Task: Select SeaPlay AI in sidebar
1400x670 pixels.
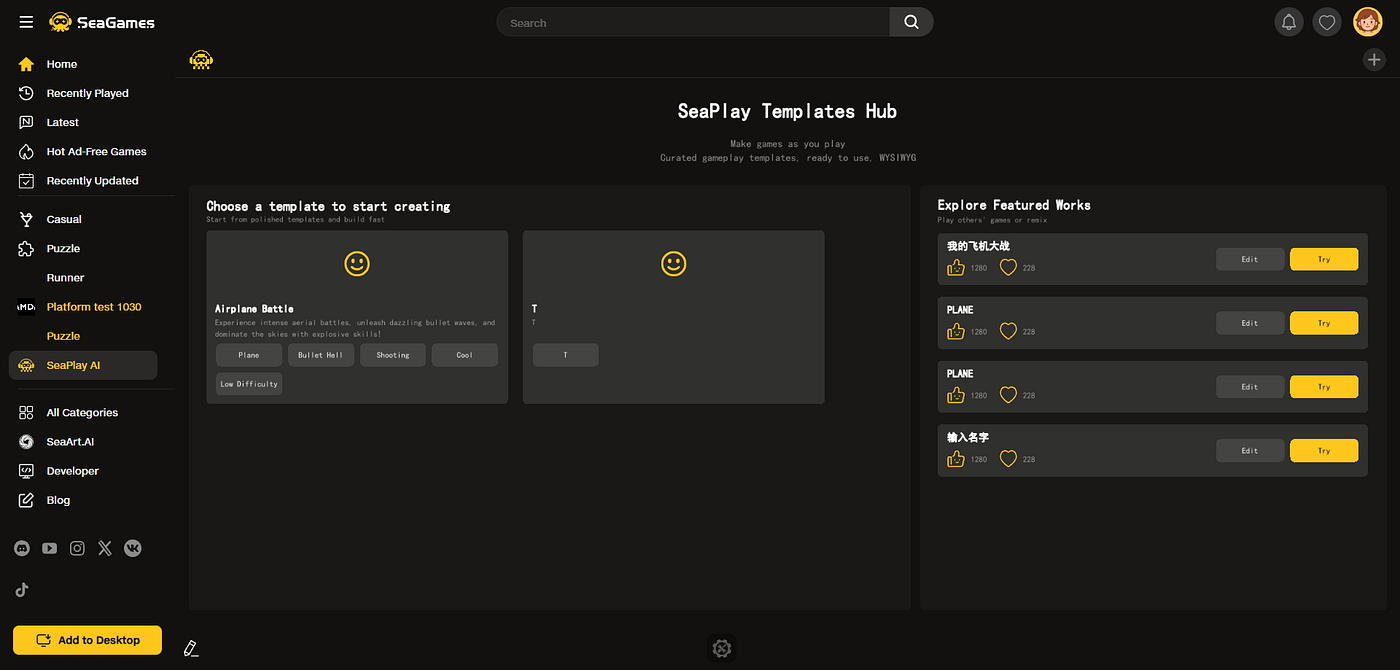Action: [83, 365]
